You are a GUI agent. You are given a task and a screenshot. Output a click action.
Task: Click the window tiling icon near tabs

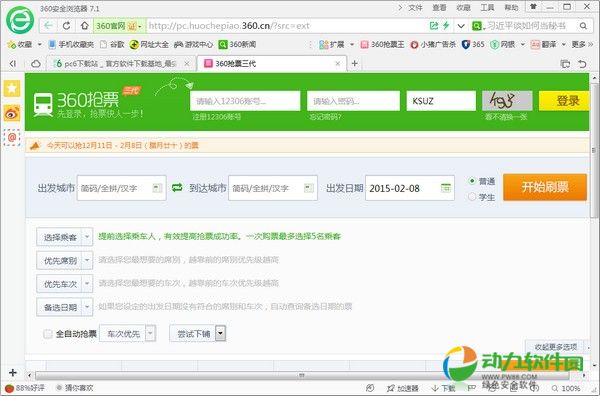[565, 64]
